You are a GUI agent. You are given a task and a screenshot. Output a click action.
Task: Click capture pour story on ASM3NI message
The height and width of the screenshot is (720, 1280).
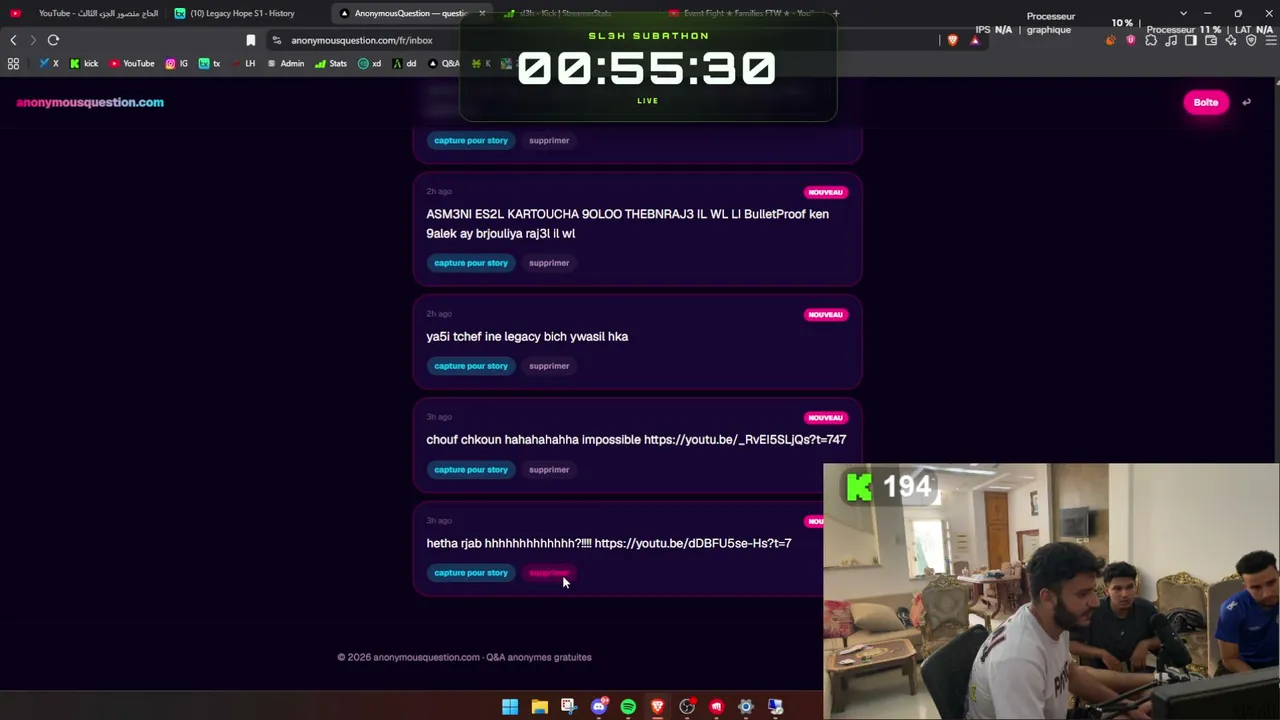tap(471, 263)
